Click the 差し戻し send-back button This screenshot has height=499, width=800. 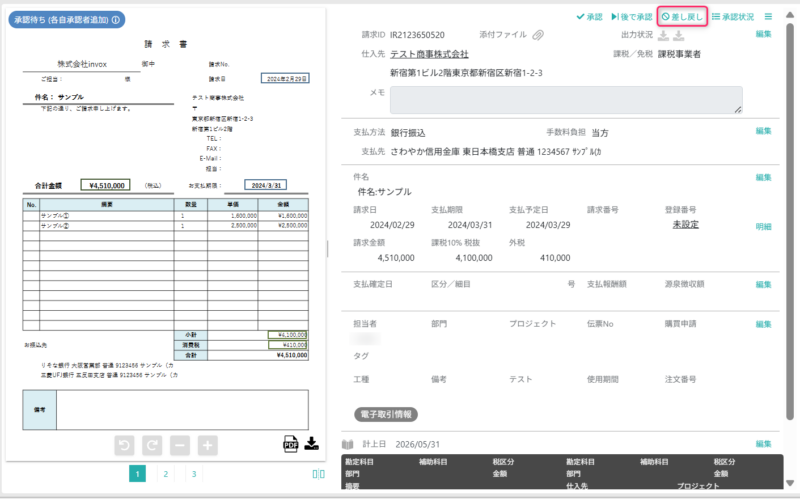point(682,17)
